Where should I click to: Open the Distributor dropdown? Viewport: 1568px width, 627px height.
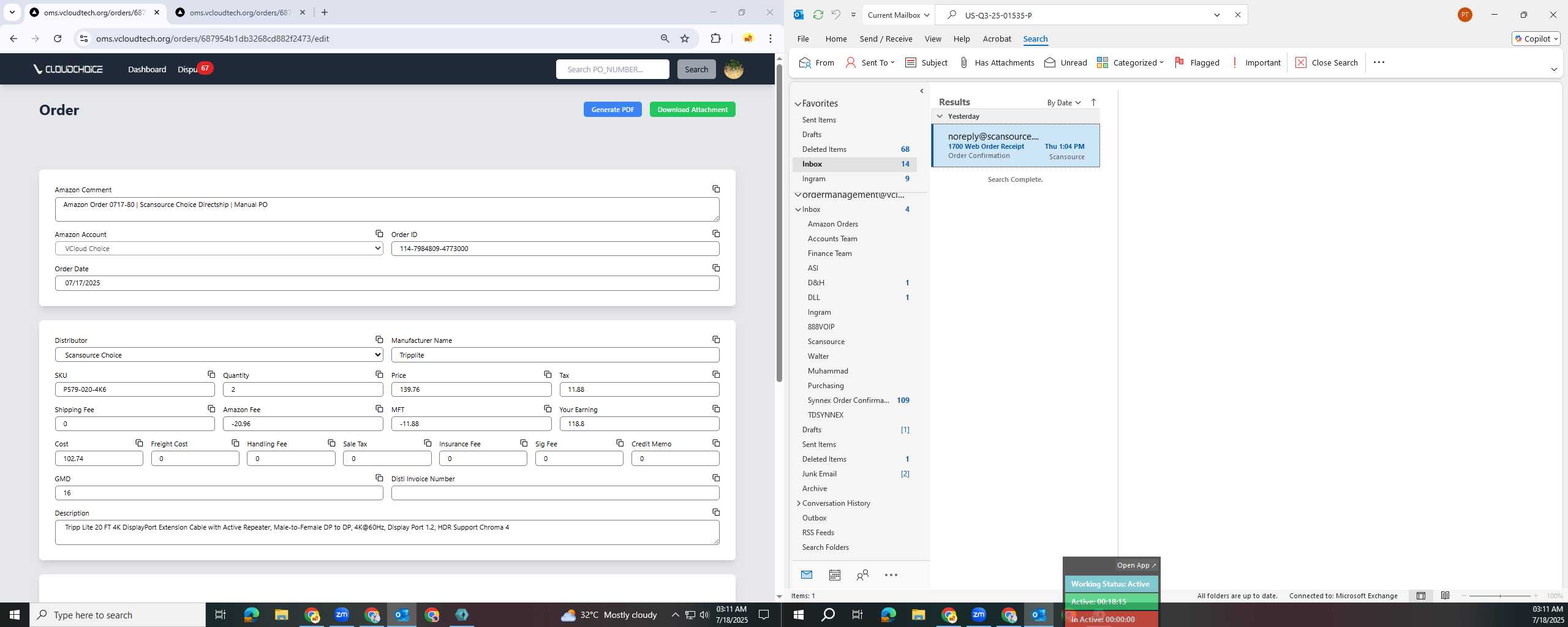(x=219, y=355)
